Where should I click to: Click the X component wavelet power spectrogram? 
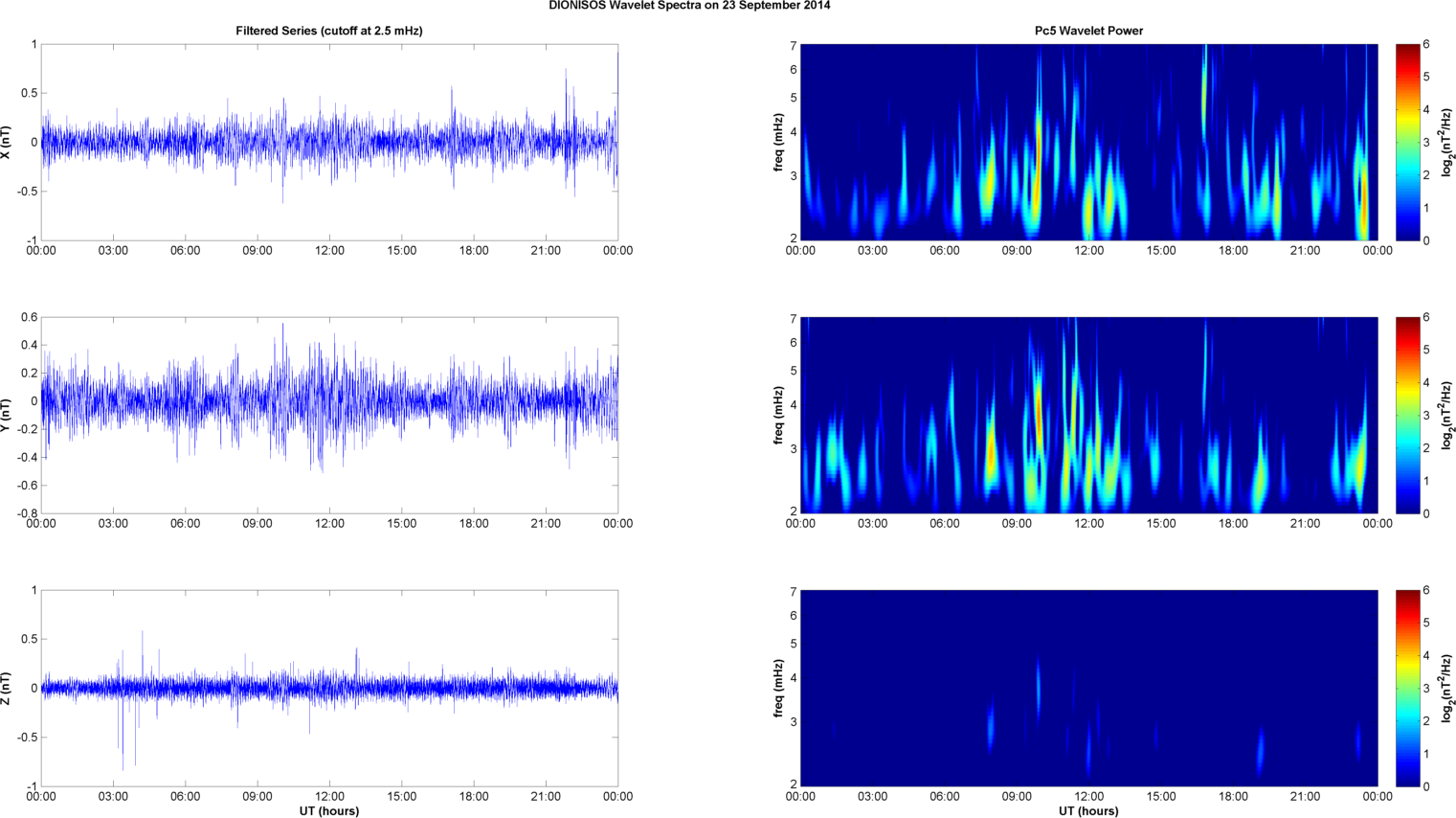click(1088, 143)
